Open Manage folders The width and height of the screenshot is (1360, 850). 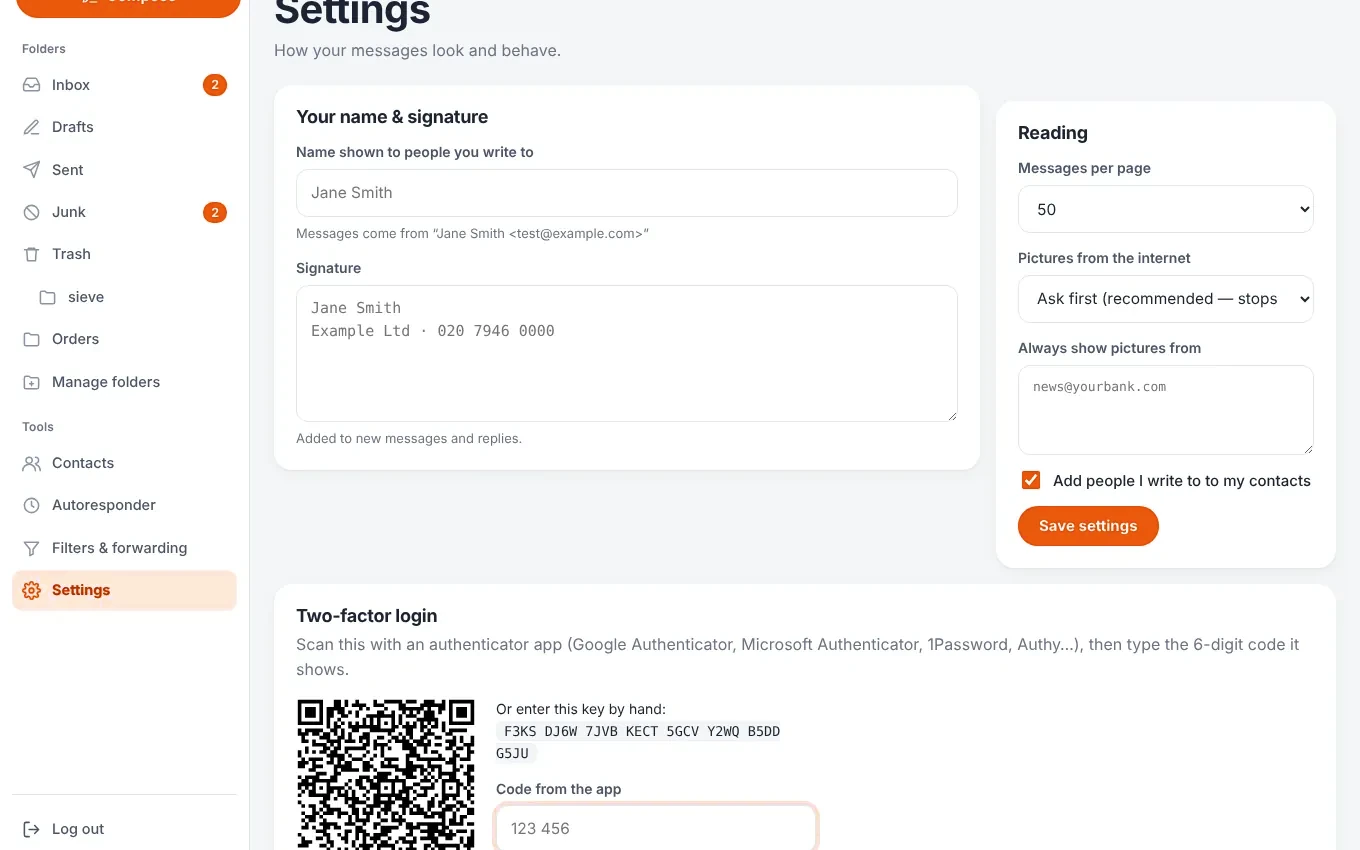tap(124, 382)
